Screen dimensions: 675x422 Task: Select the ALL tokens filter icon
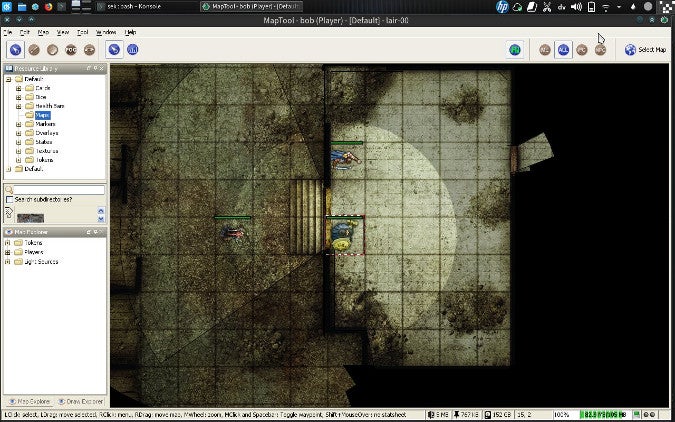click(x=563, y=49)
